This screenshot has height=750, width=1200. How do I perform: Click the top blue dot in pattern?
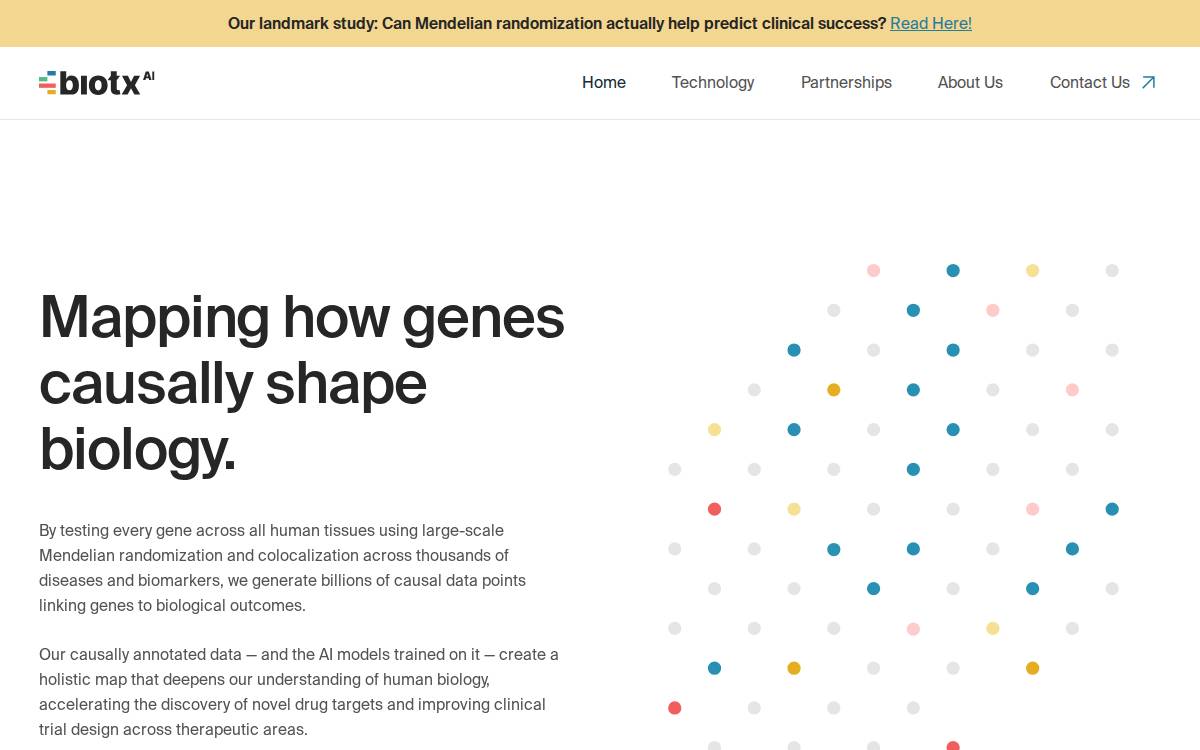(953, 270)
